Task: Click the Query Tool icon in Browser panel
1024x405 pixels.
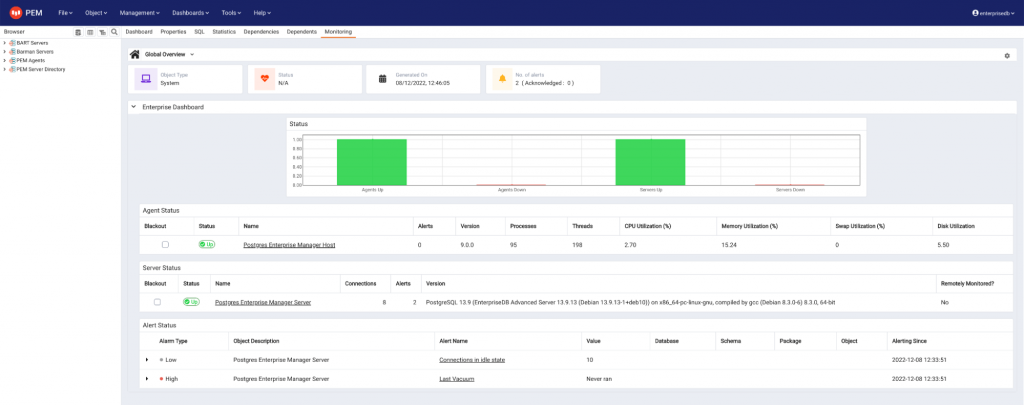Action: point(78,32)
